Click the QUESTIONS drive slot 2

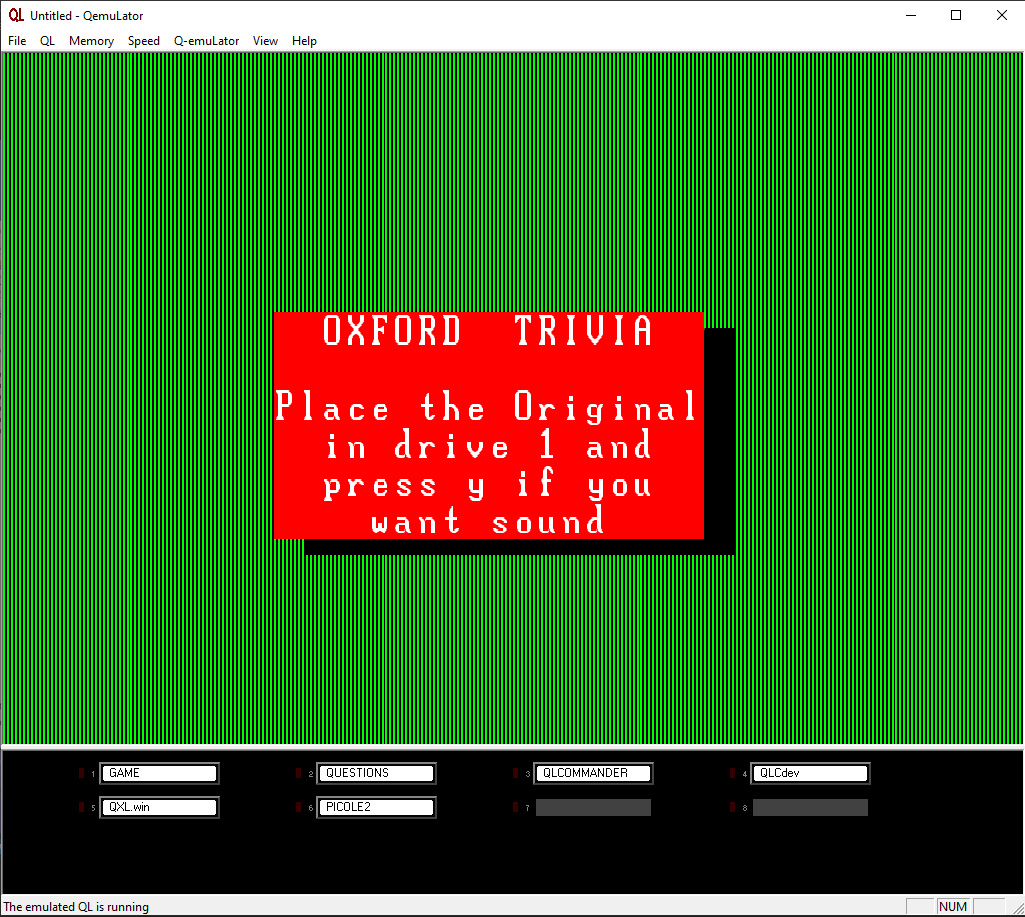tap(377, 773)
